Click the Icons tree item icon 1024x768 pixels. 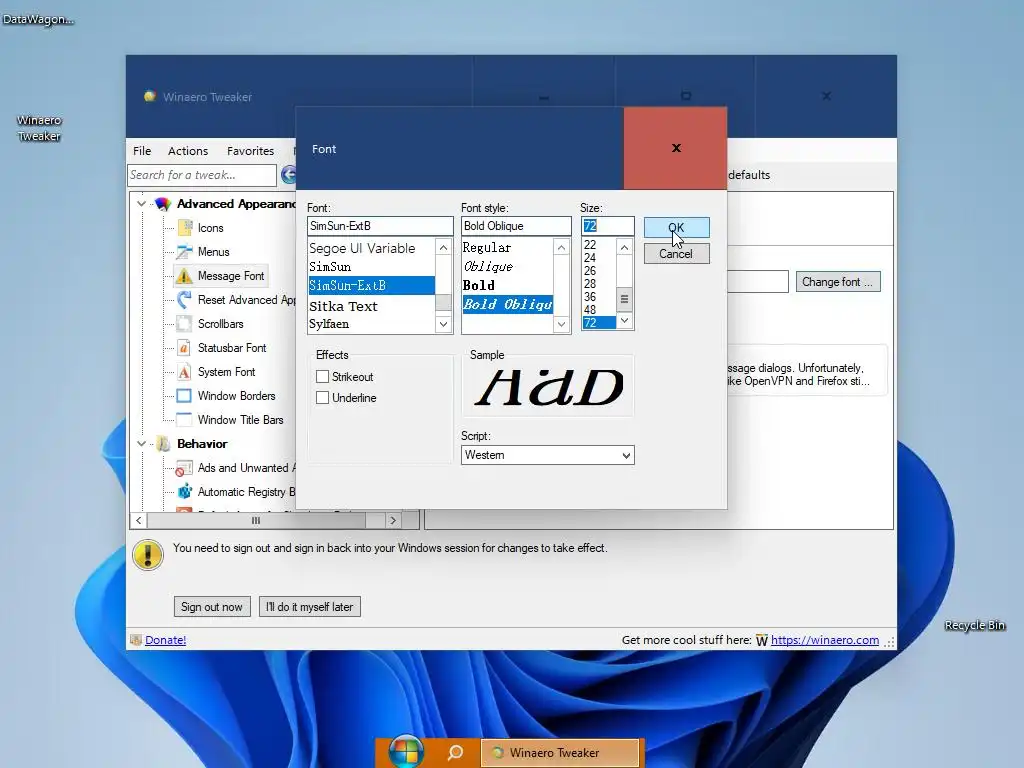pos(185,228)
